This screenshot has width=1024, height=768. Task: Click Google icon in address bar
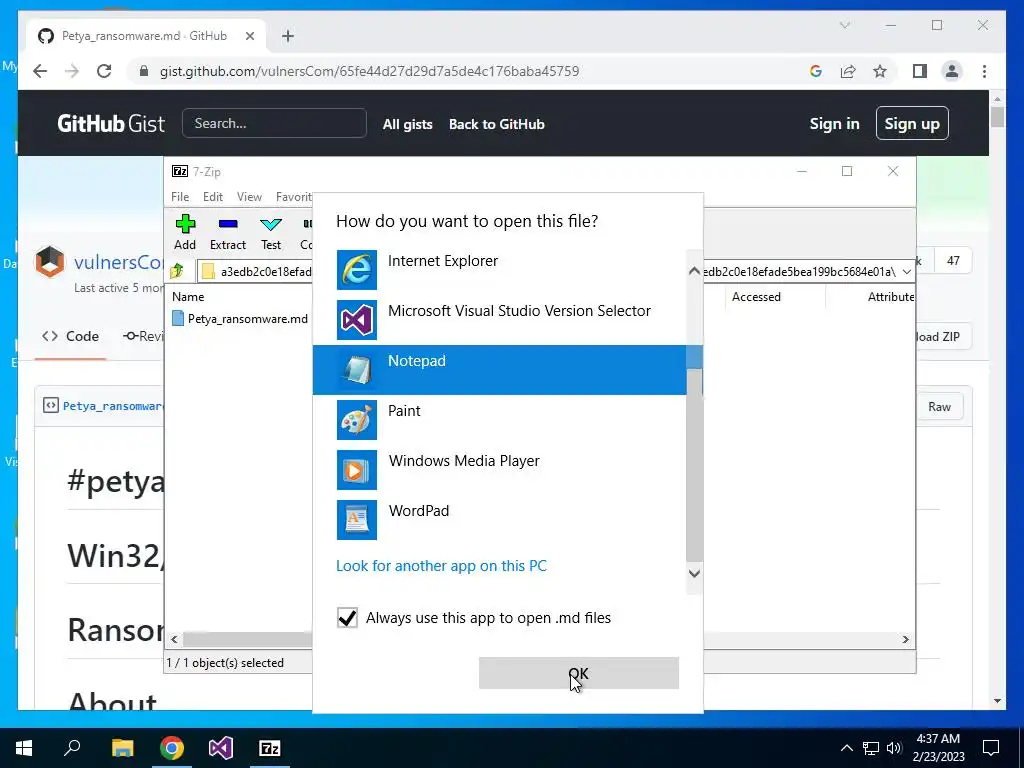point(816,71)
